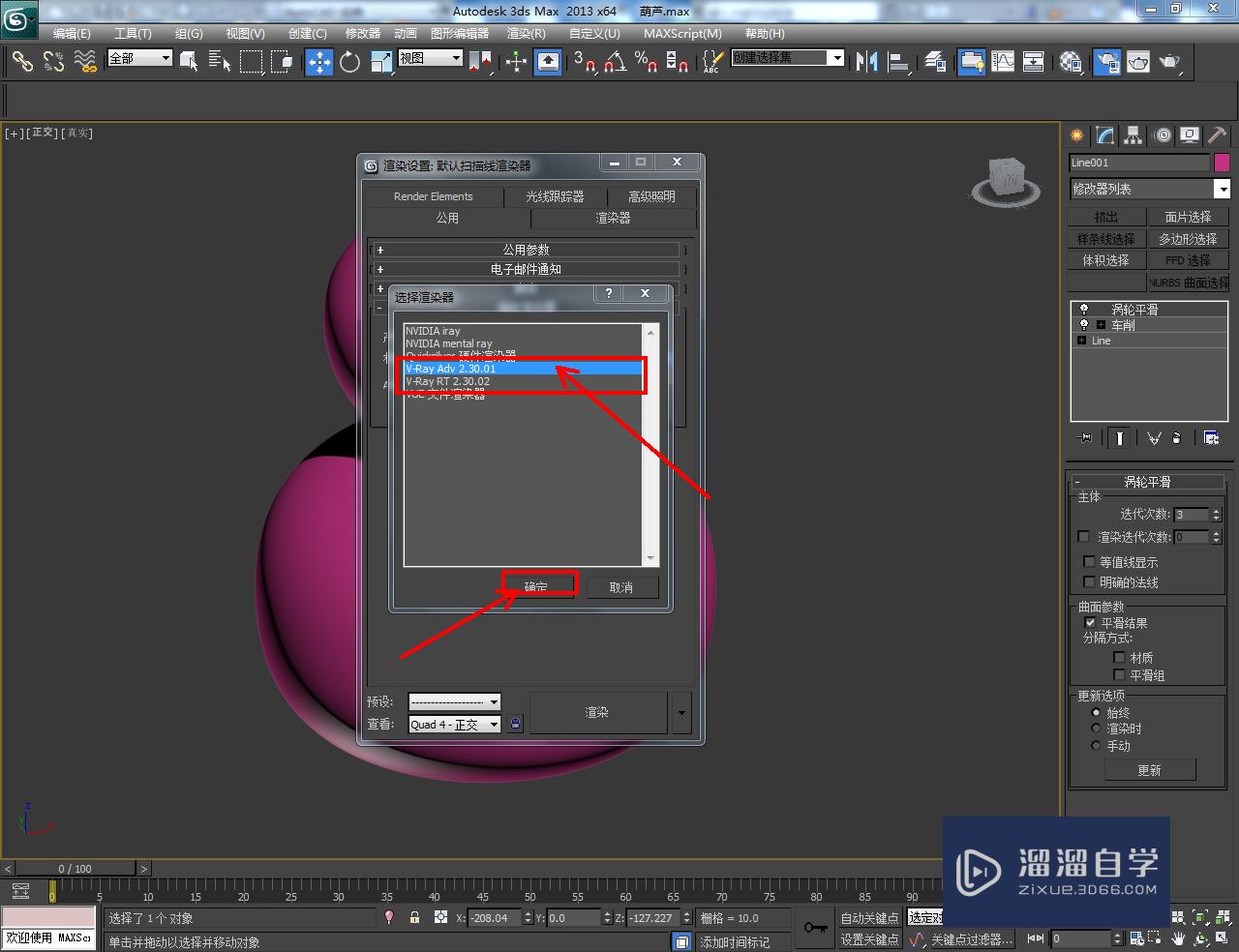Activate Bind to Space Warp tool
The image size is (1239, 952).
click(86, 62)
